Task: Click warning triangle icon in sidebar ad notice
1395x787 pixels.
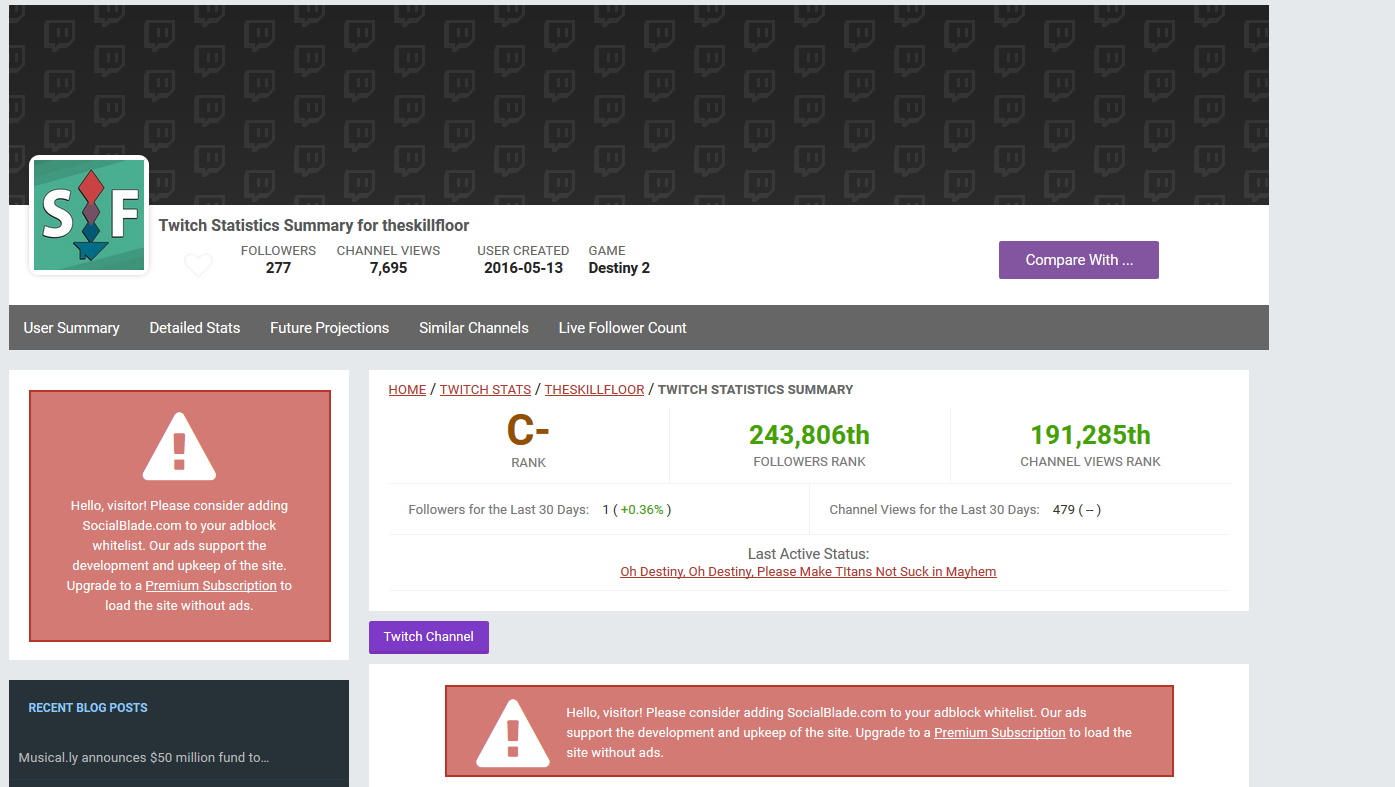Action: pos(179,446)
